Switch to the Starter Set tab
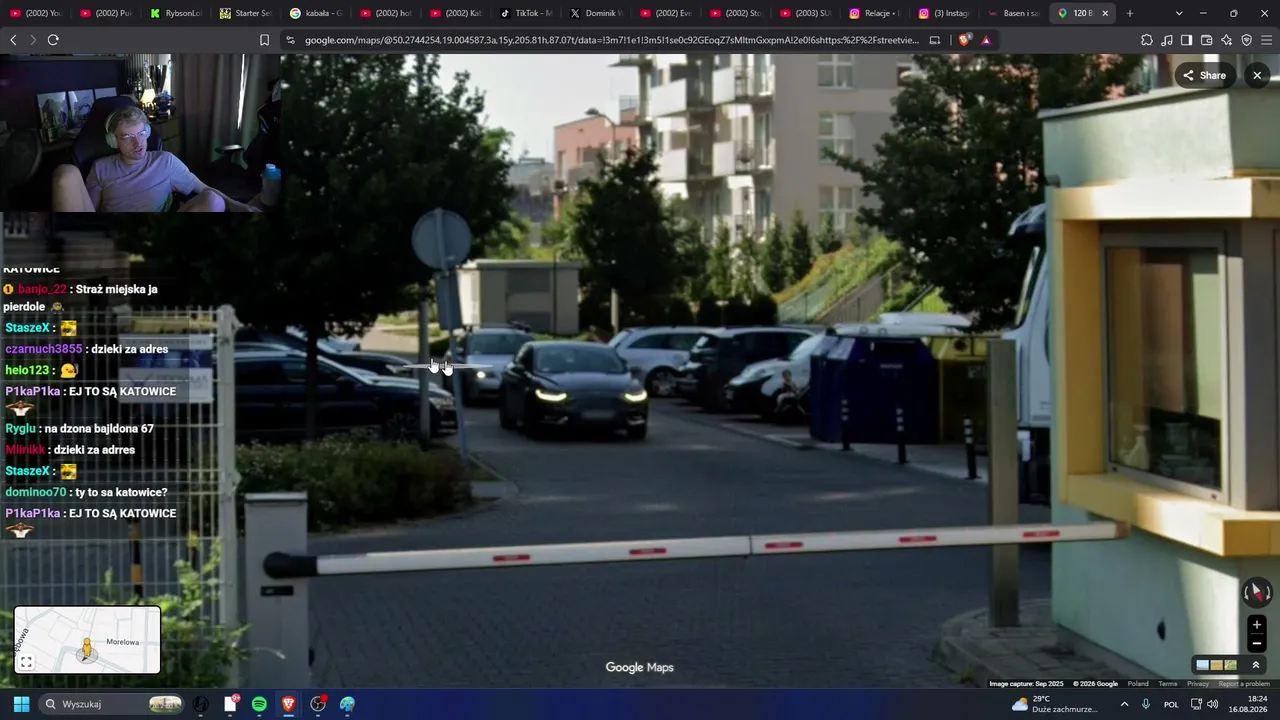This screenshot has width=1280, height=720. [x=245, y=13]
